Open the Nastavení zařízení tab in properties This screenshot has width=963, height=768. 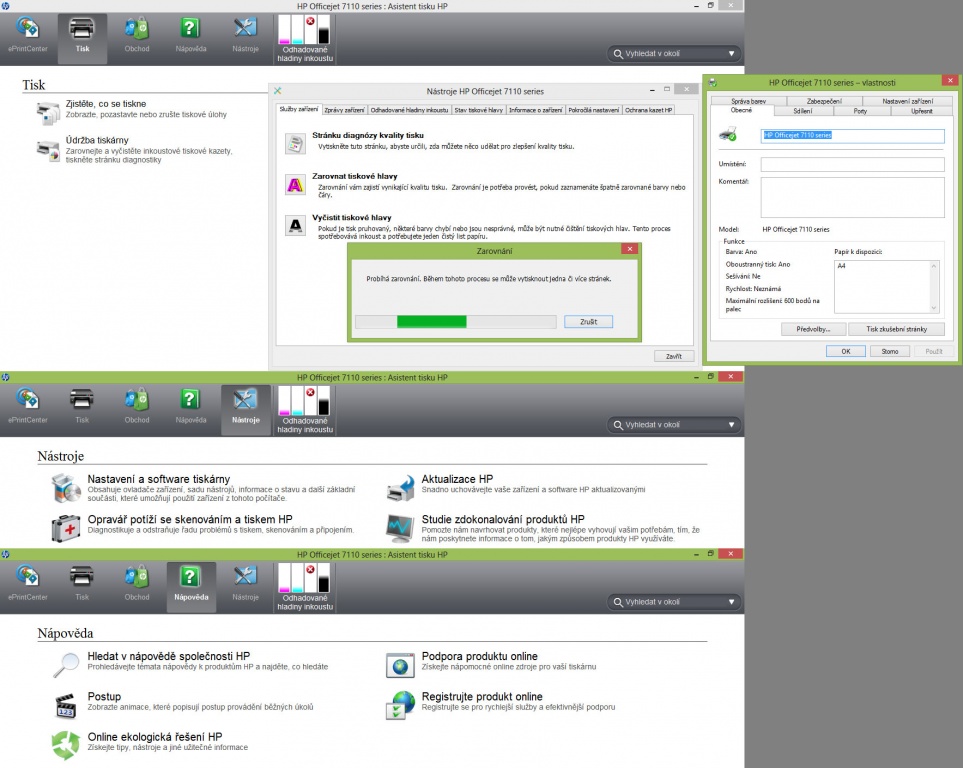(x=907, y=101)
